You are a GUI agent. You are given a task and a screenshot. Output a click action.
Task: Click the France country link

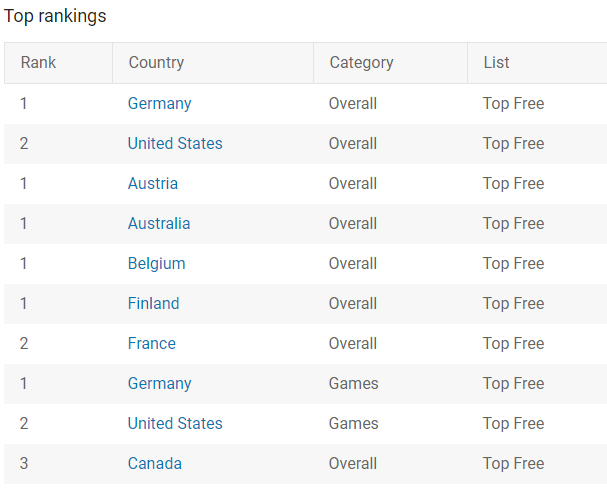point(152,344)
